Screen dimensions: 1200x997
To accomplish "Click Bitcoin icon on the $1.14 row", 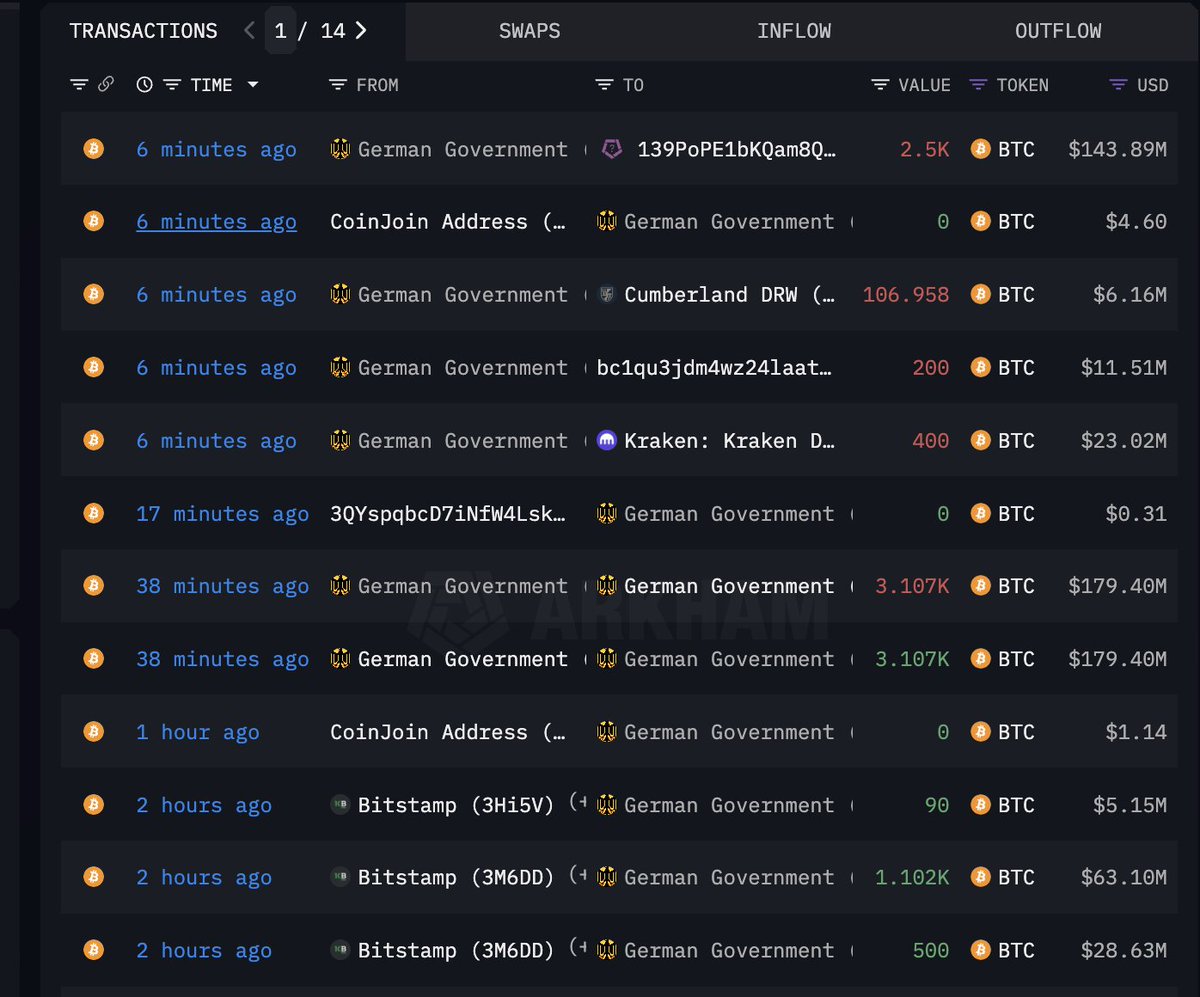I will click(x=93, y=731).
